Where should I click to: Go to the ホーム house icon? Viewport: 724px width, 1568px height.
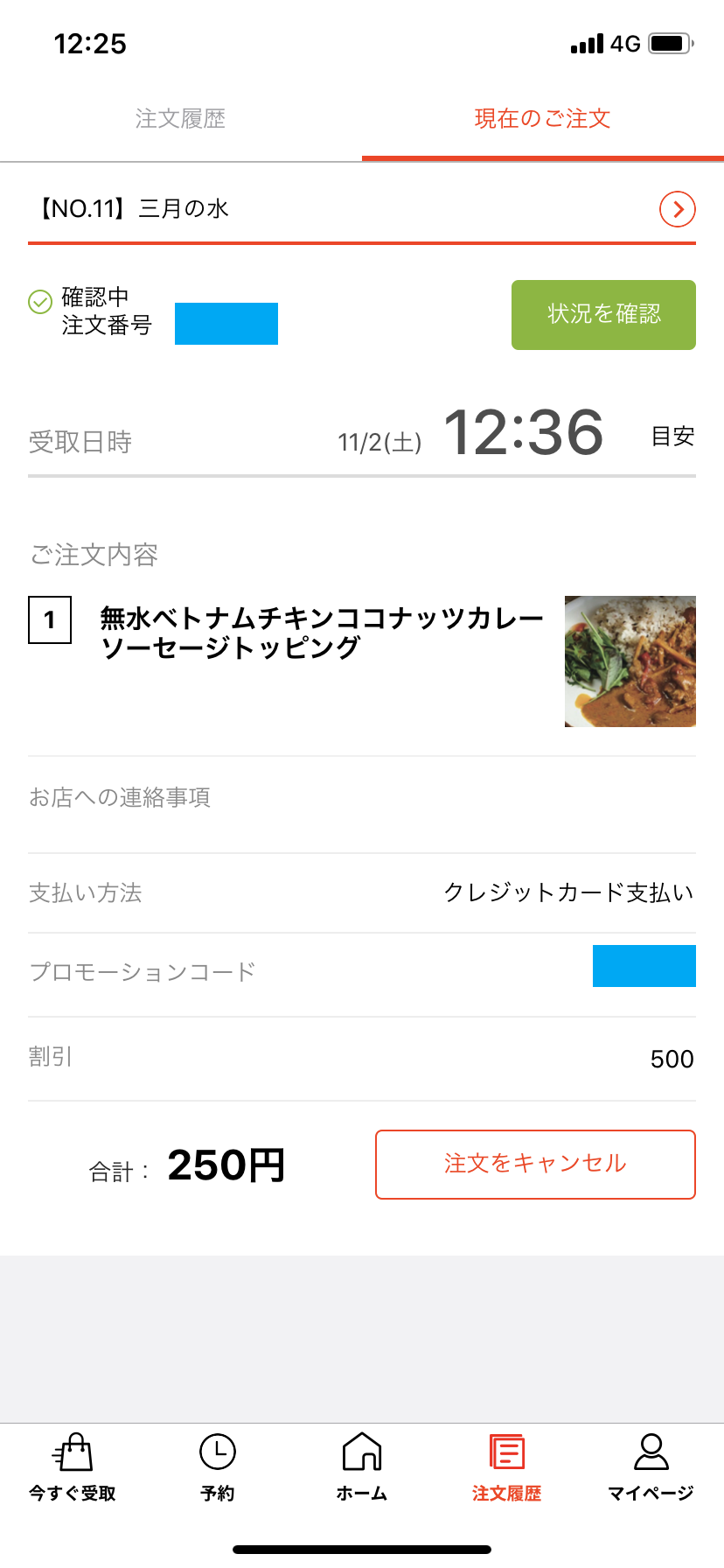(x=362, y=1453)
